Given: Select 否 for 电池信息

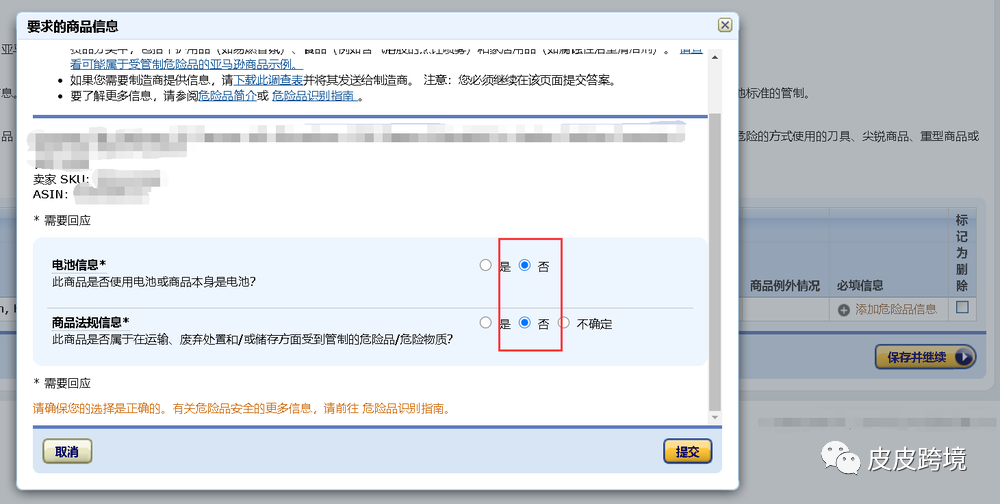Looking at the screenshot, I should click(524, 265).
